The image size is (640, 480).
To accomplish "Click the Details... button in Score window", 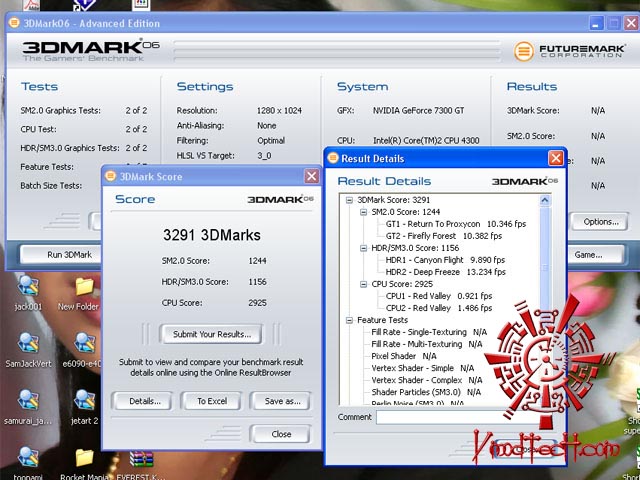I will [142, 401].
